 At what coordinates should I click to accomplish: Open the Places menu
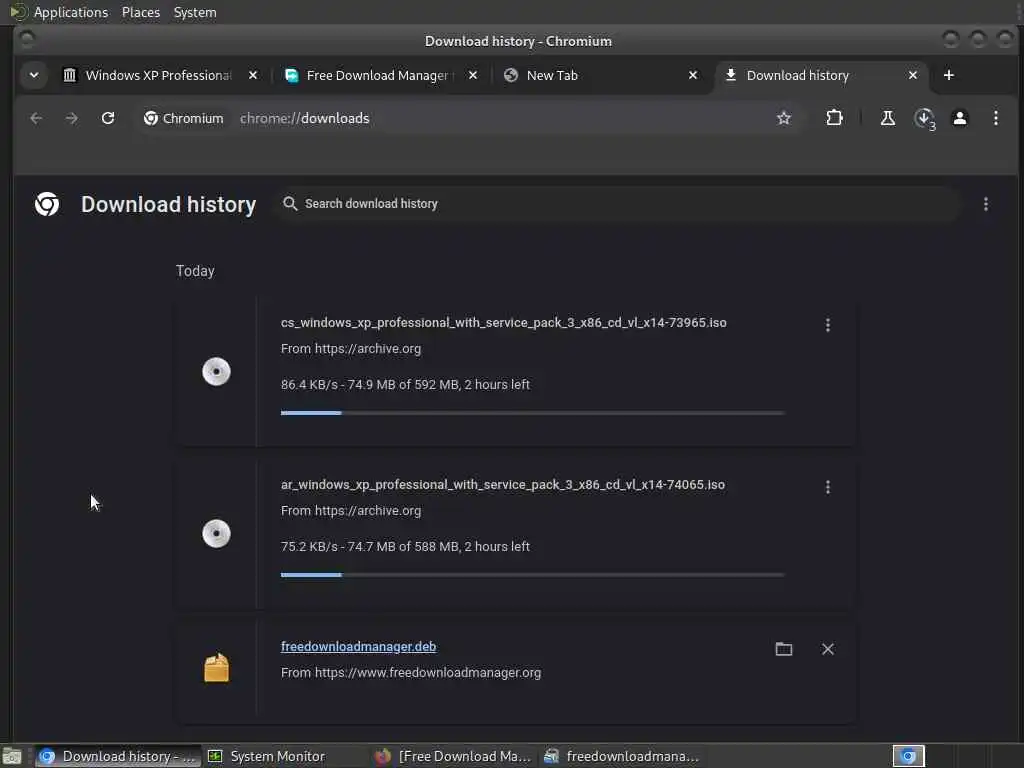(141, 12)
